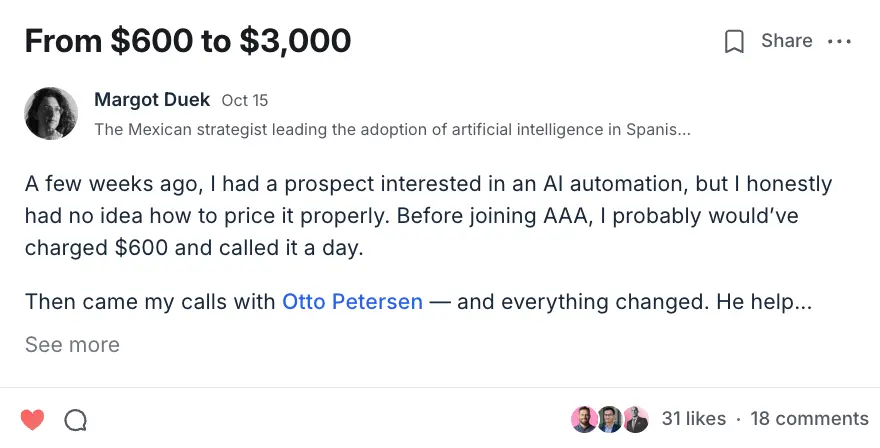Open the 18 comments thread

(x=809, y=419)
